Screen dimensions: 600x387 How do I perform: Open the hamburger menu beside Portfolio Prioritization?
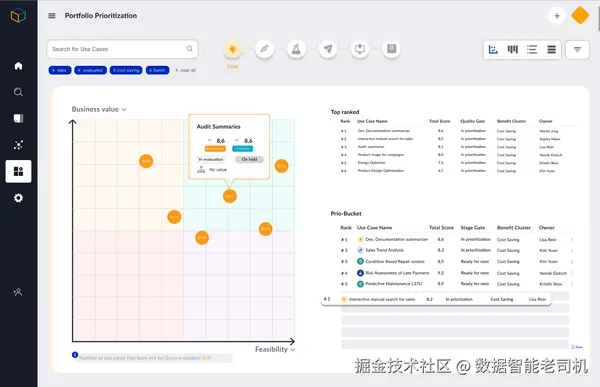tap(52, 16)
